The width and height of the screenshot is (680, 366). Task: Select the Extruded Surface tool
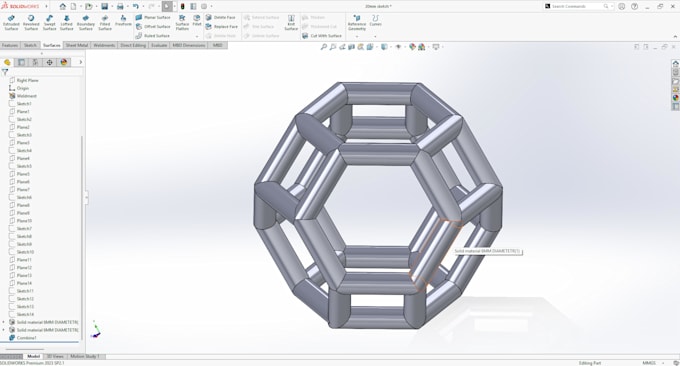tap(11, 22)
